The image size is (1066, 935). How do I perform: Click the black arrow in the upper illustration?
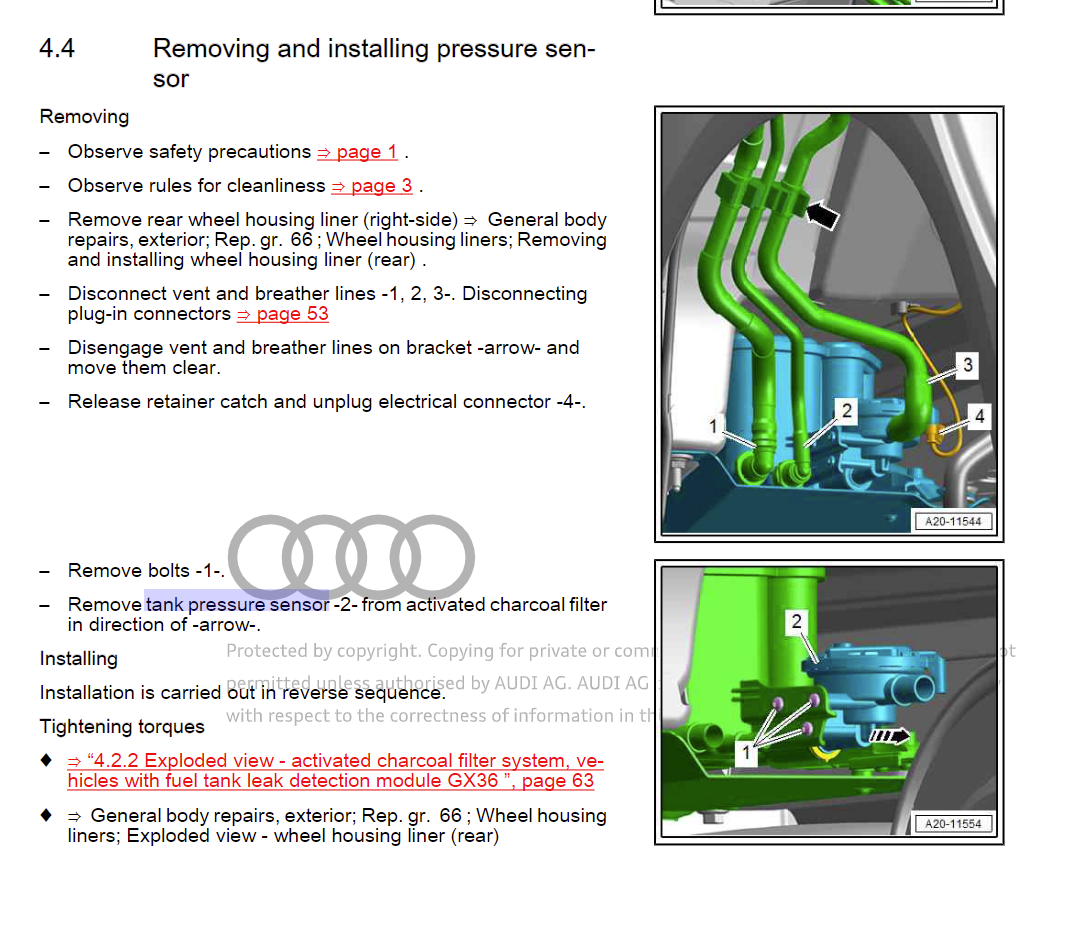point(822,214)
